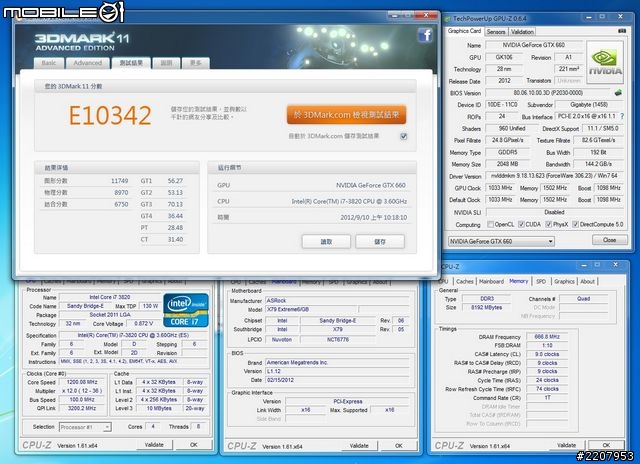Select the Graphics Card tab in GPU-Z
The image size is (640, 464).
pos(464,31)
